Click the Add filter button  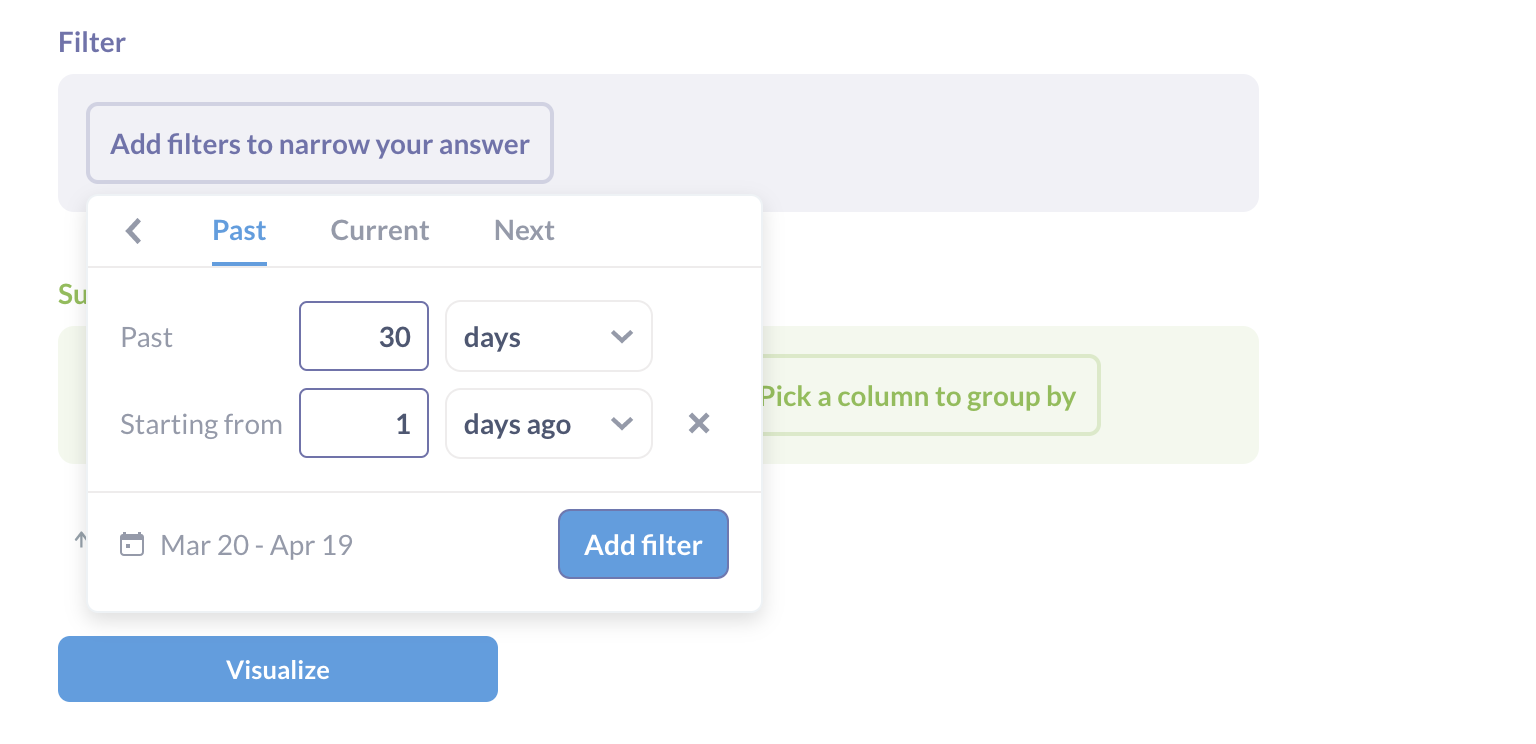[x=643, y=545]
